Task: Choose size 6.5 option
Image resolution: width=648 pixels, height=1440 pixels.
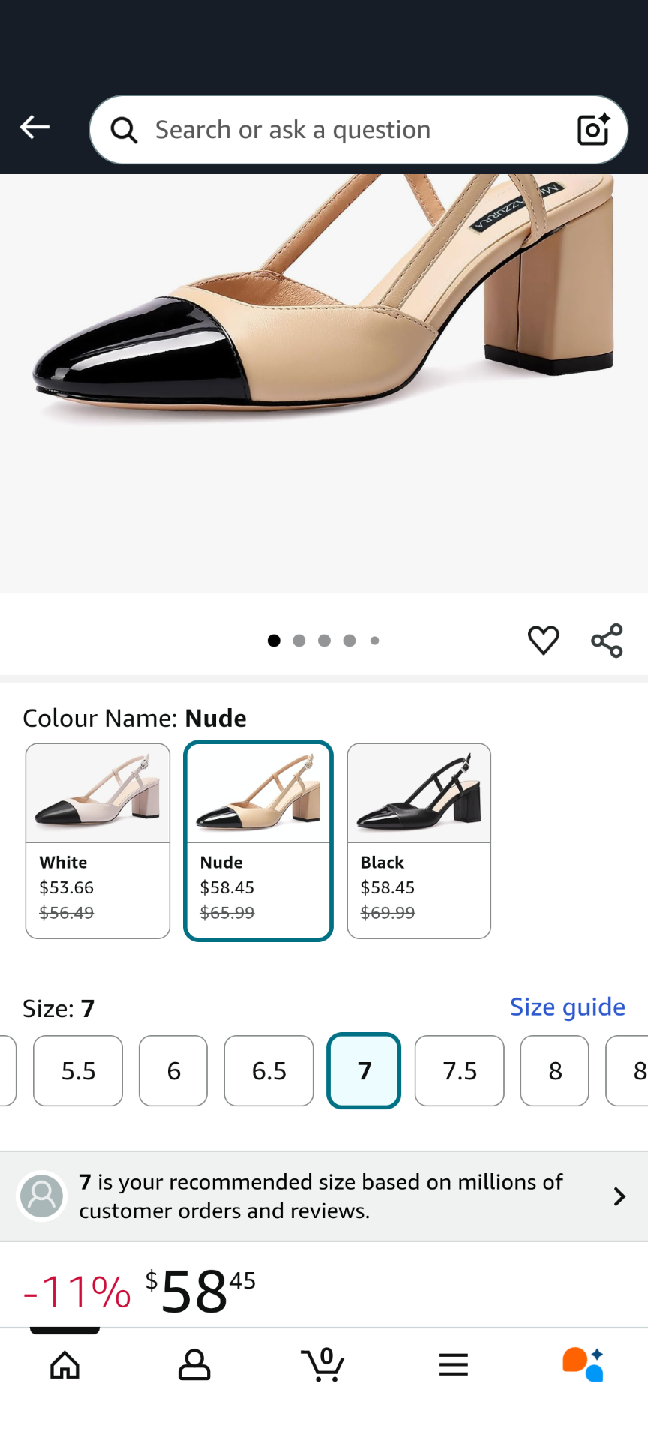Action: 269,1071
